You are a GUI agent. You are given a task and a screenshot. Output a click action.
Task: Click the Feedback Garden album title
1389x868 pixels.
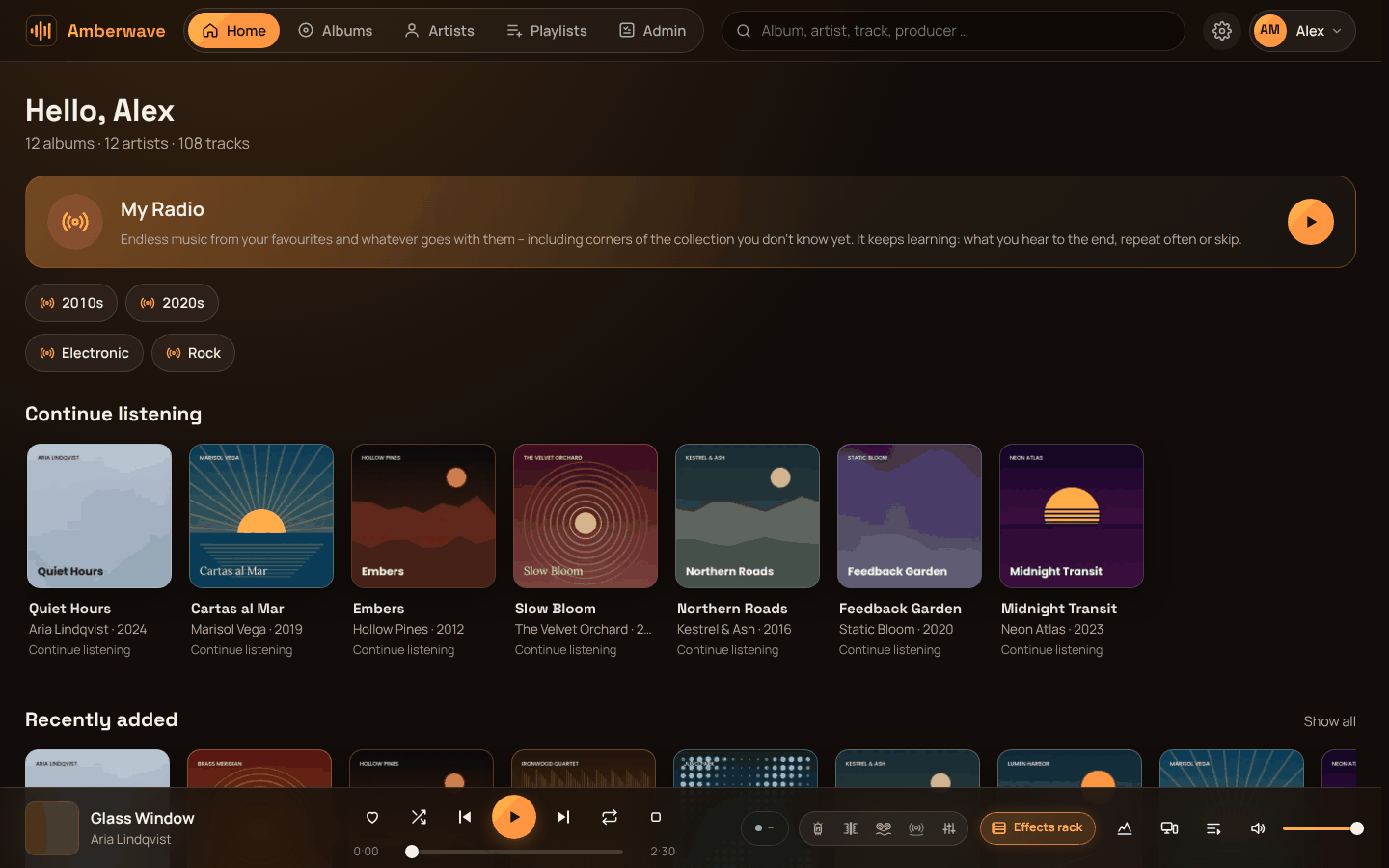[900, 609]
